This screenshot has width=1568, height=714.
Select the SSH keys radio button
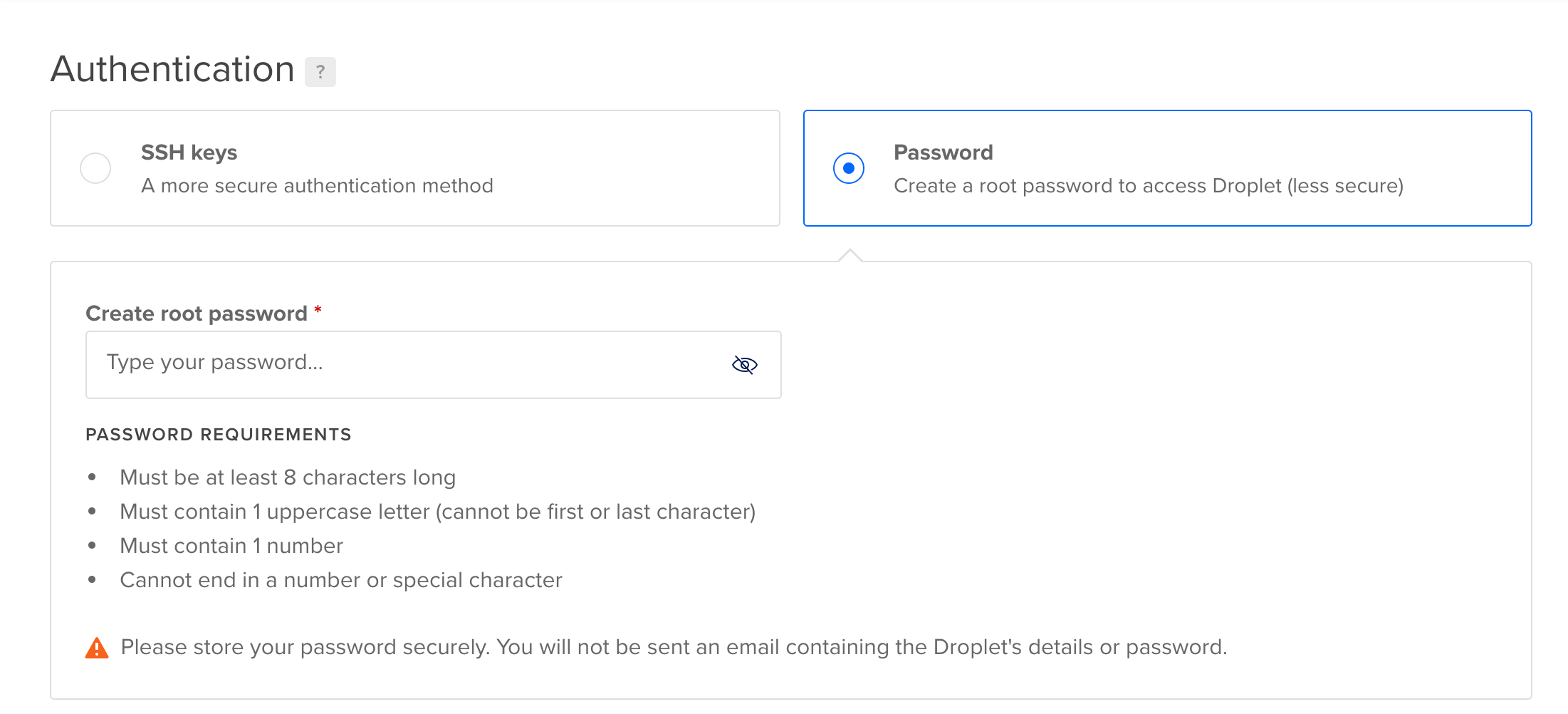click(x=95, y=168)
